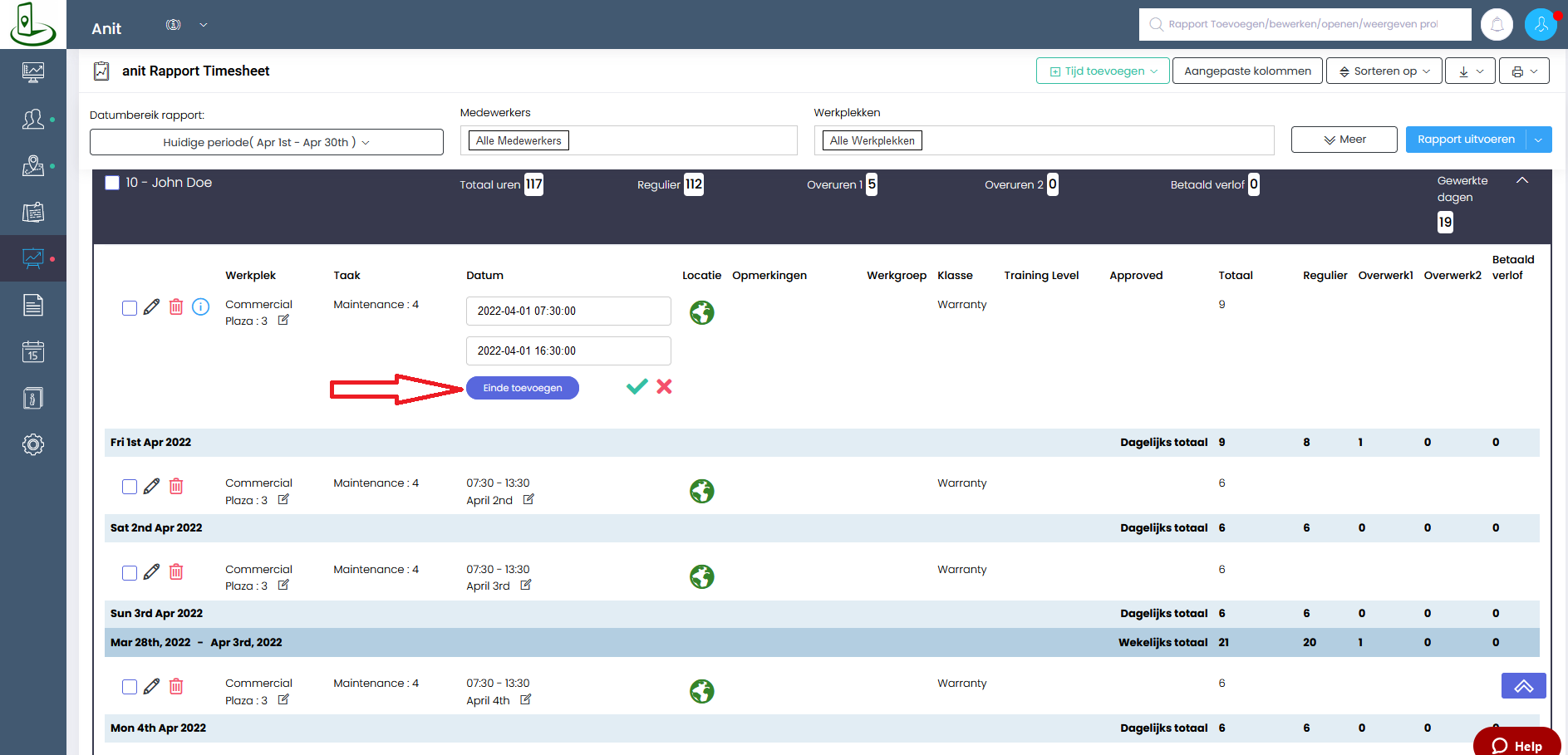The image size is (1568, 755).
Task: Edit workplace Commercial Plaza on April 3rd row
Action: tap(283, 585)
